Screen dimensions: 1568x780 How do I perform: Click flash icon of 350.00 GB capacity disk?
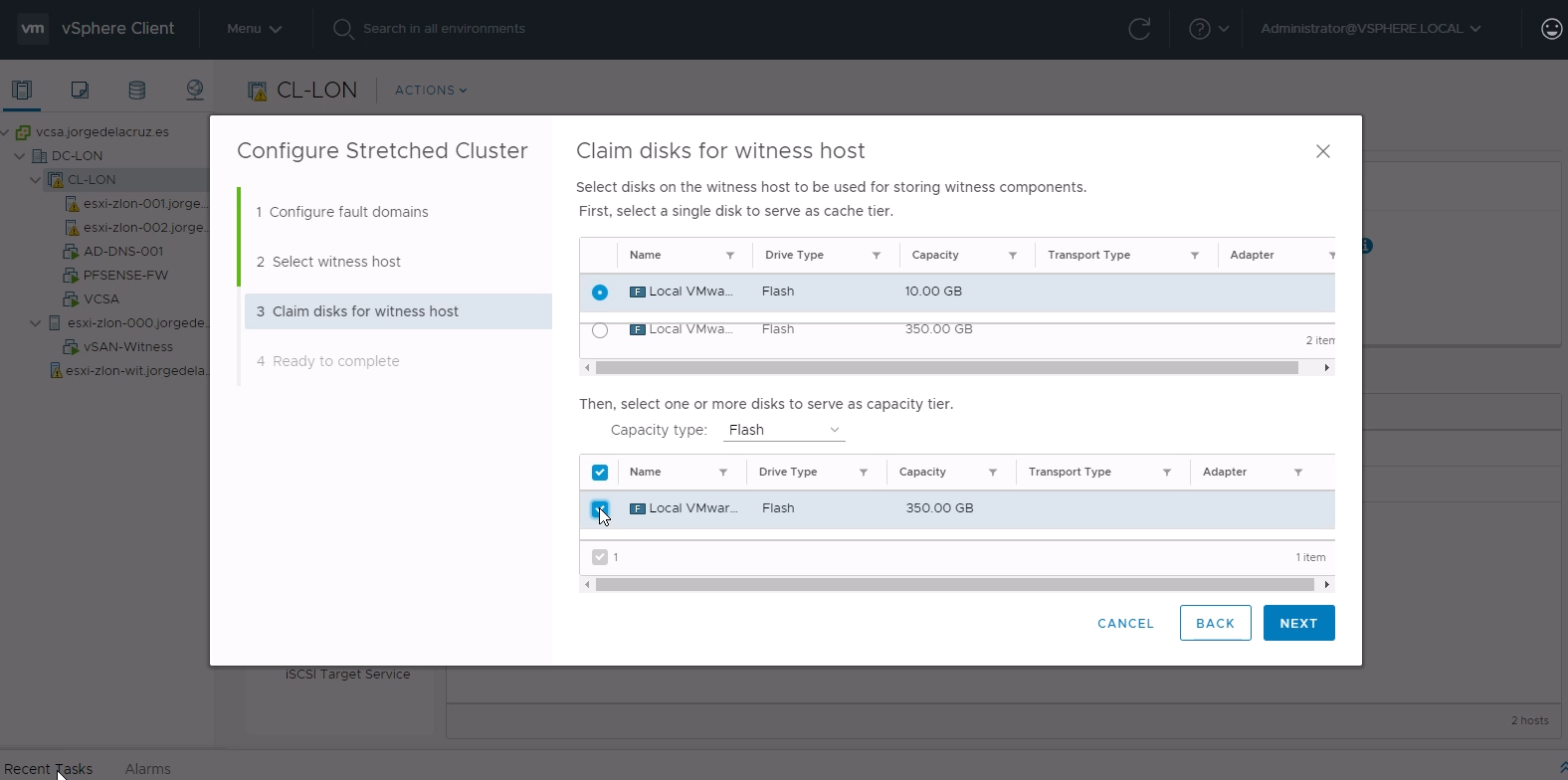coord(638,508)
